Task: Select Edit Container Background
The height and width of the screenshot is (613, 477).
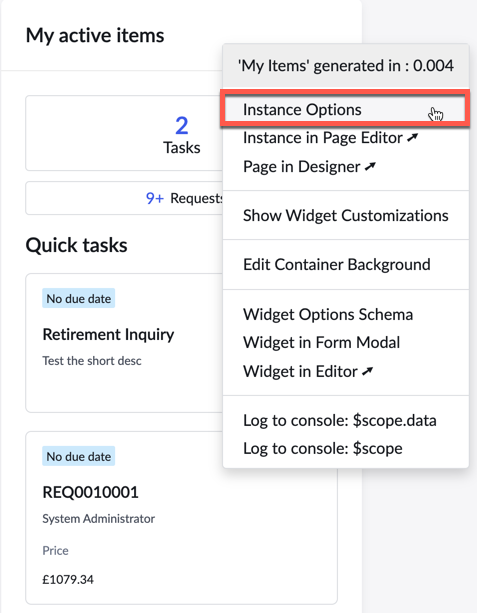Action: click(x=346, y=265)
